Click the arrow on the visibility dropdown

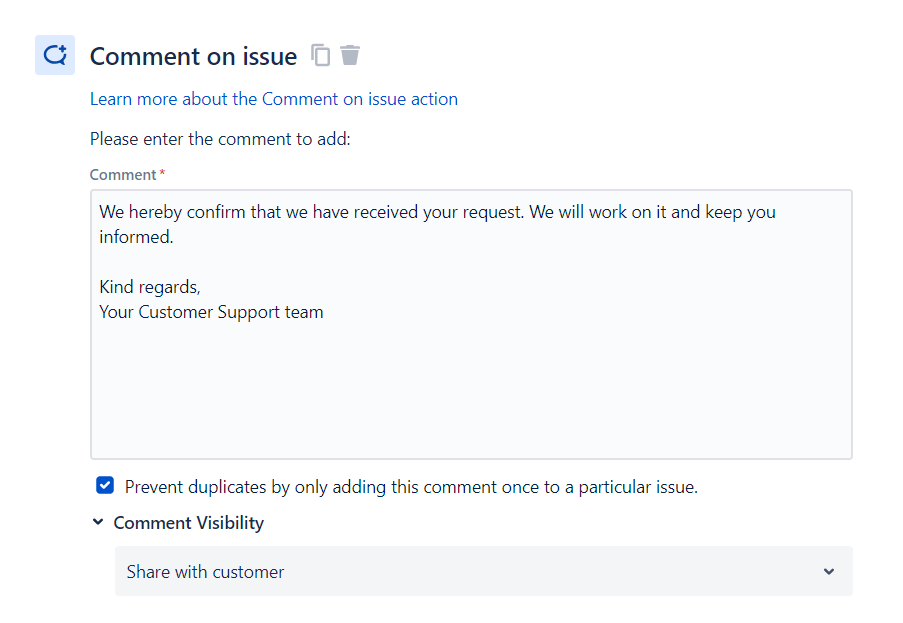pyautogui.click(x=828, y=571)
